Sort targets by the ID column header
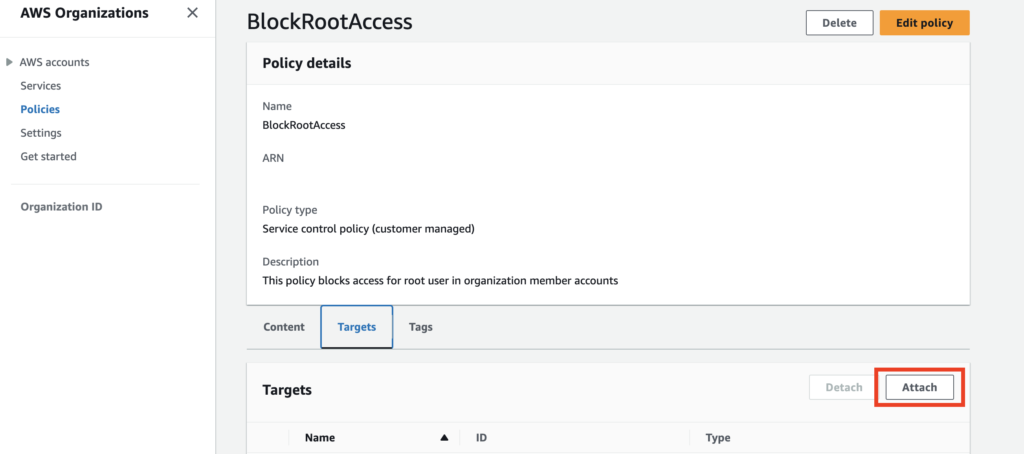Image resolution: width=1024 pixels, height=454 pixels. 481,438
